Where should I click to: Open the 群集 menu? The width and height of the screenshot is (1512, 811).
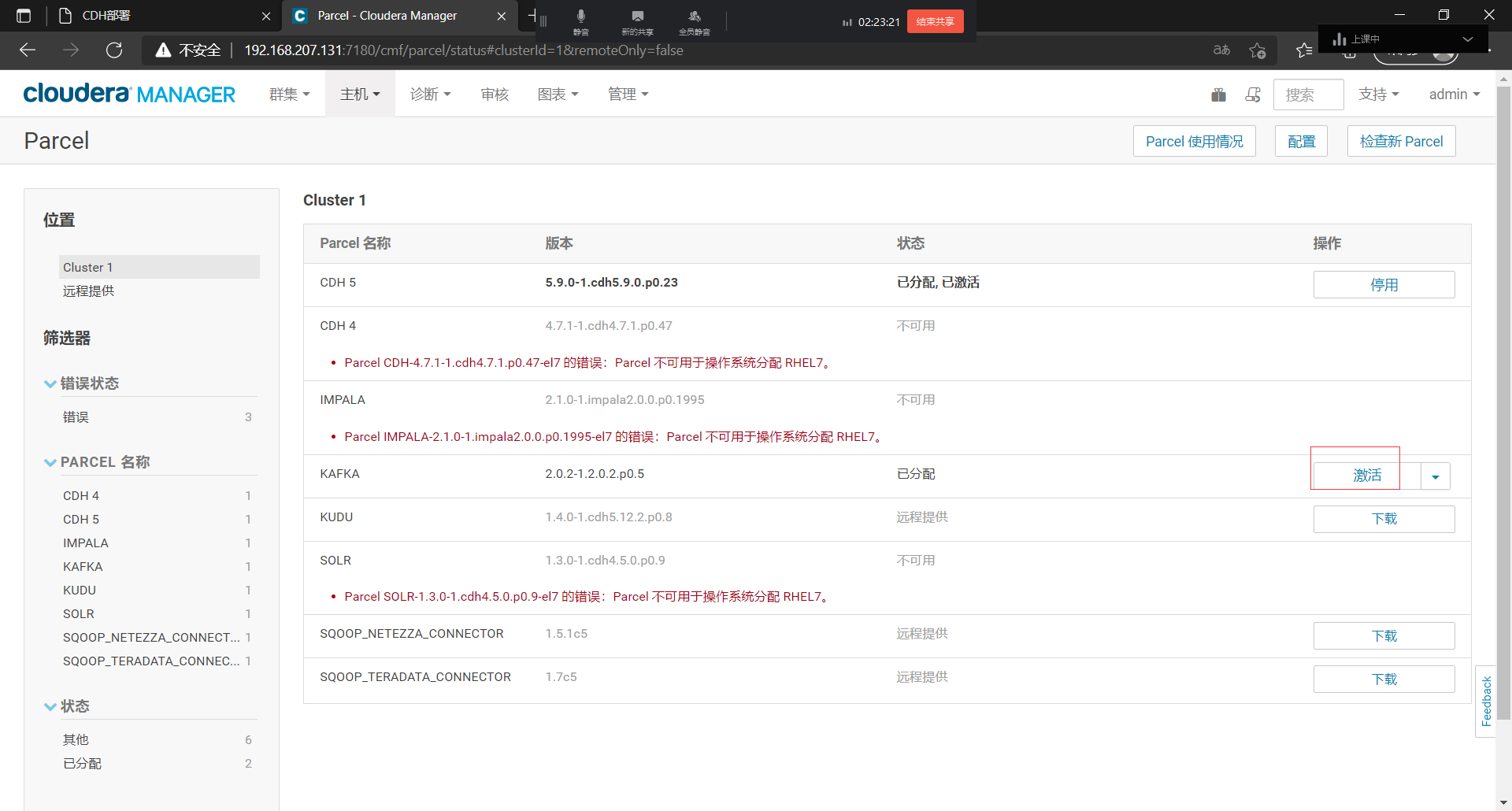[x=290, y=94]
